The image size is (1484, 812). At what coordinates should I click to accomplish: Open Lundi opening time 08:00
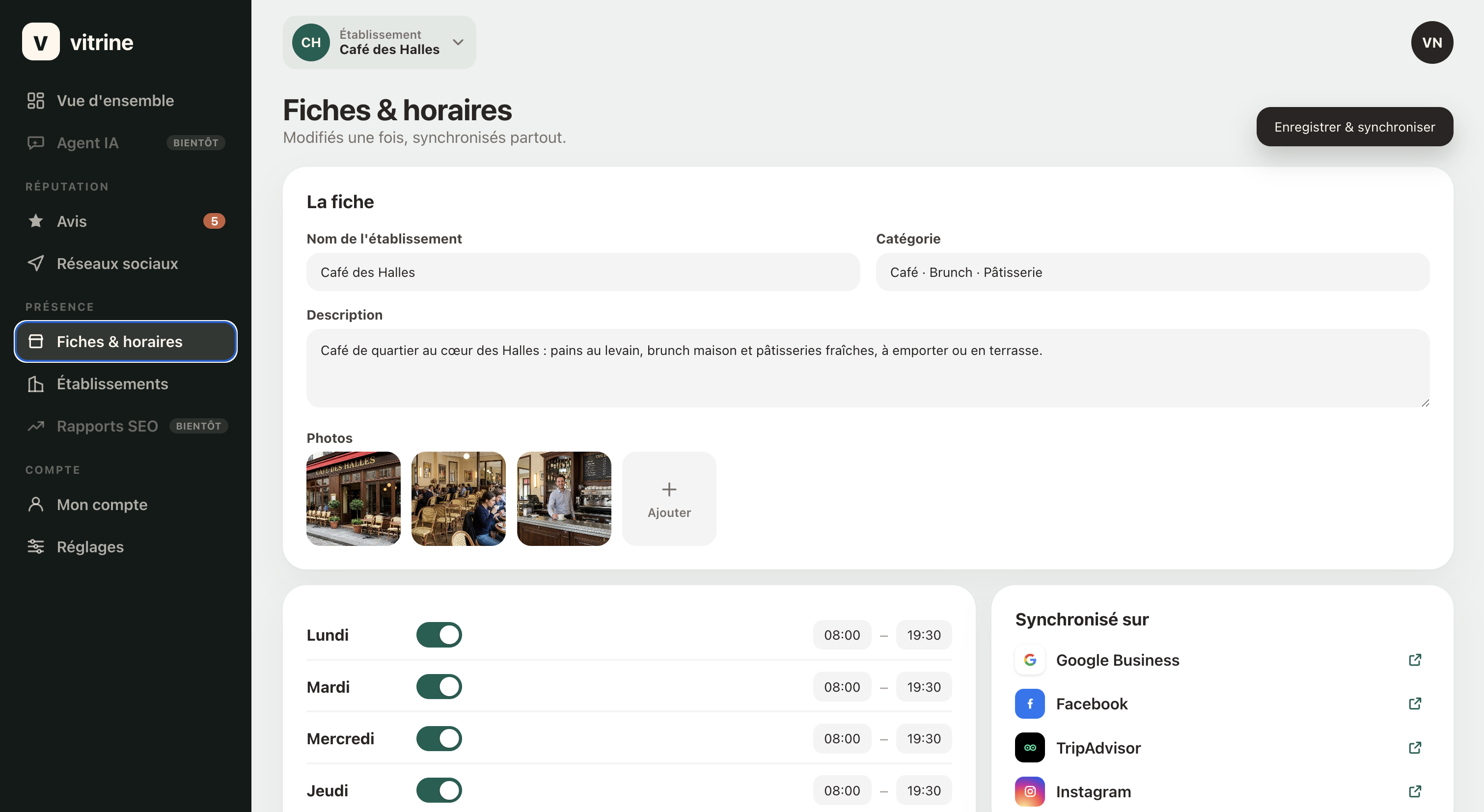pos(842,635)
